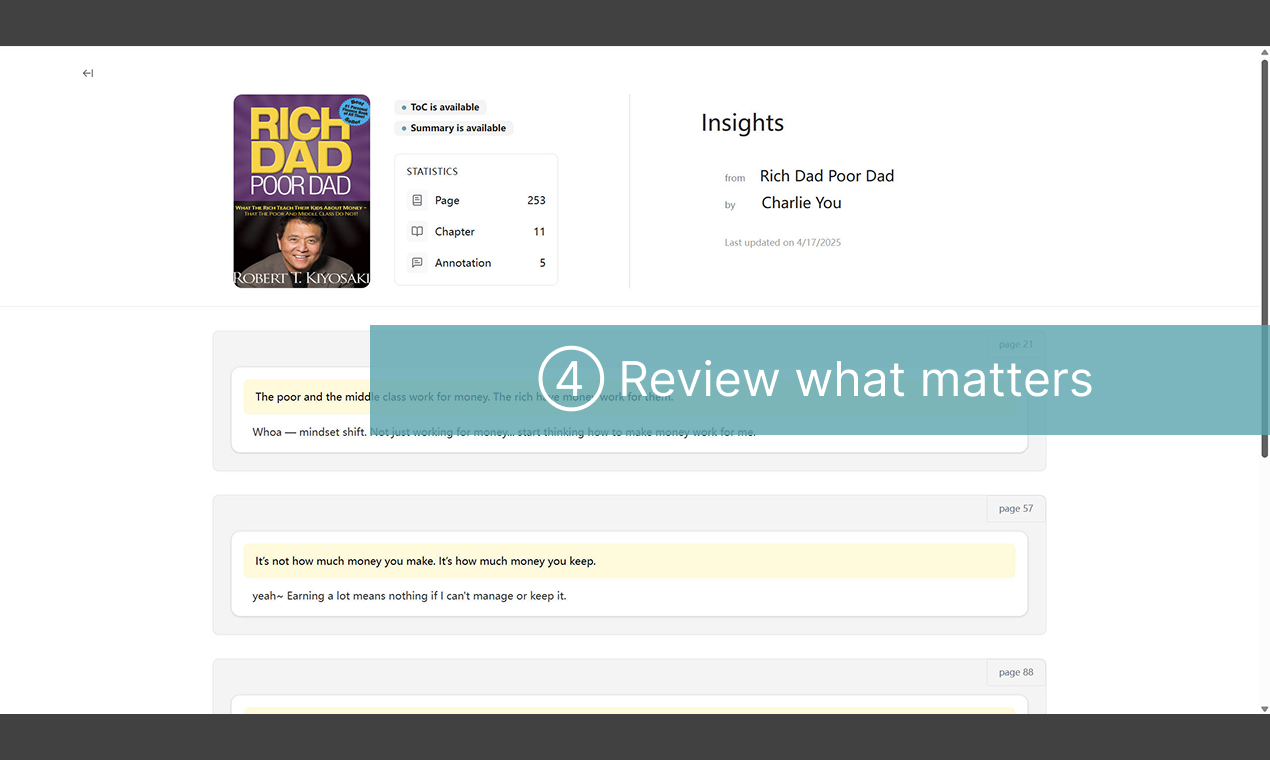Click the scrollbar up arrow
Image resolution: width=1270 pixels, height=760 pixels.
click(1264, 52)
